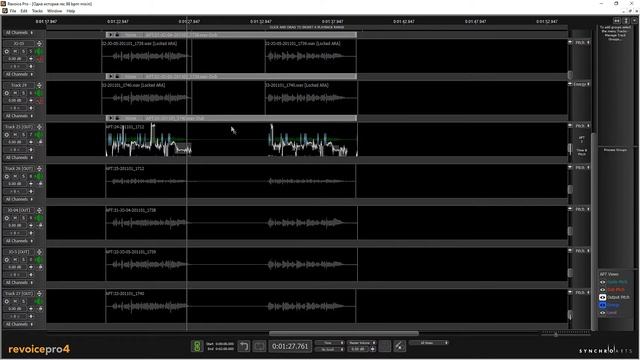
Task: Click vertical zoom icon at top right
Action: [626, 20]
